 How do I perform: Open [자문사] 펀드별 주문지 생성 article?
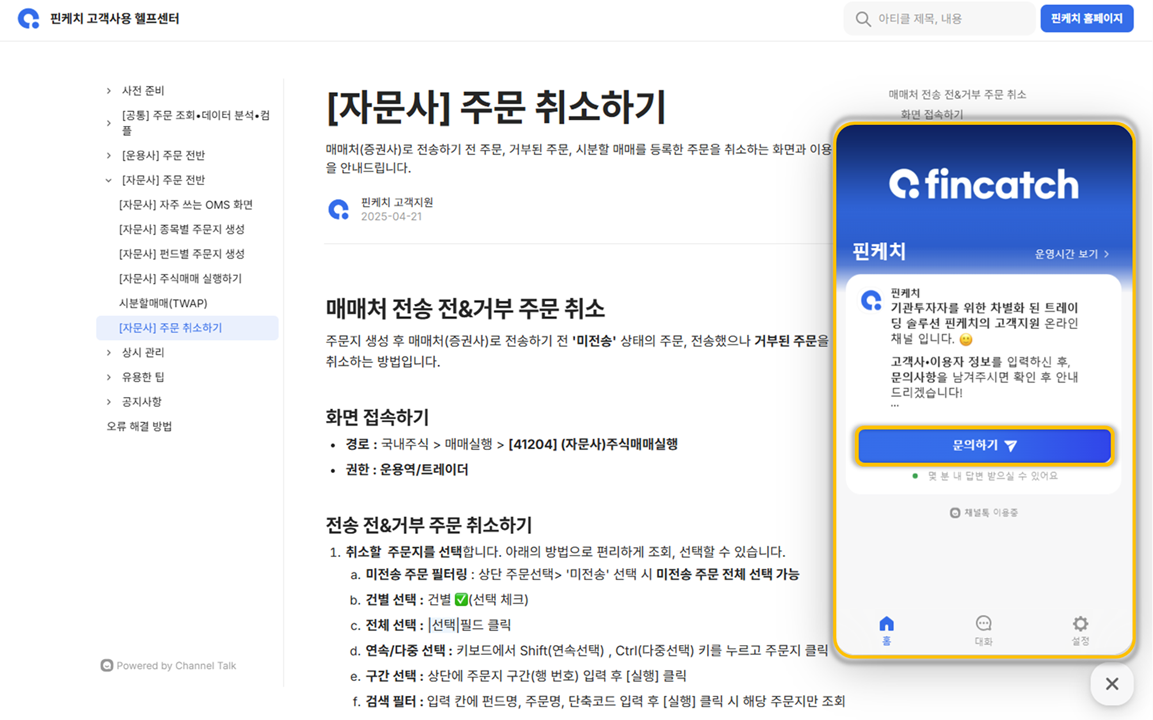click(182, 254)
